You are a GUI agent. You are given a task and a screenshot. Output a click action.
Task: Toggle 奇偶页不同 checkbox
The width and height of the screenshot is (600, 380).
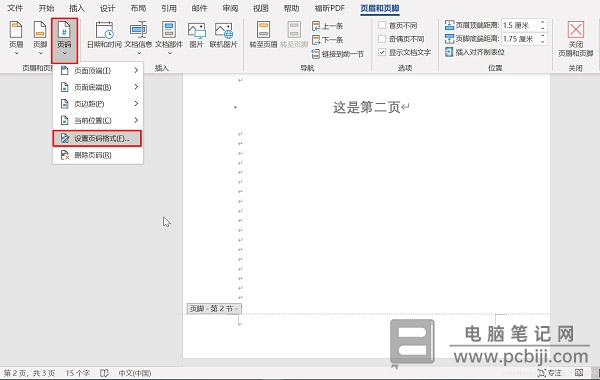coord(382,39)
